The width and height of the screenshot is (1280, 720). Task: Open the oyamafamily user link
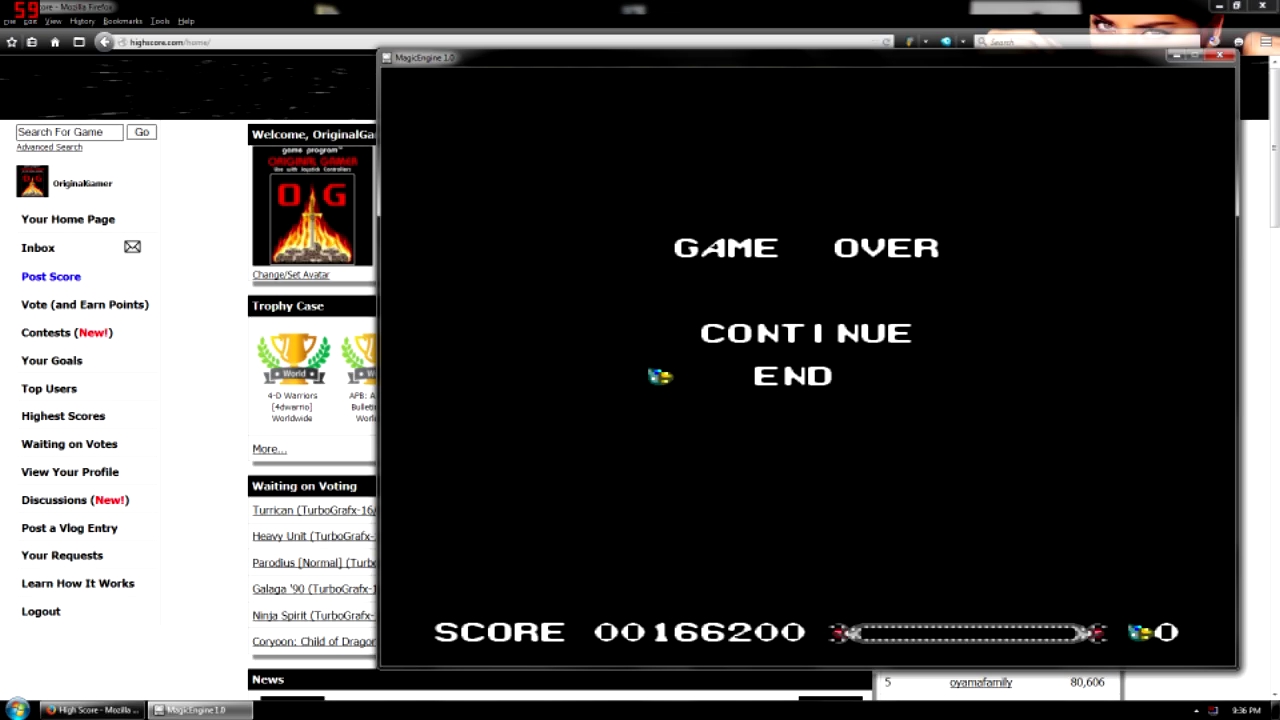980,682
